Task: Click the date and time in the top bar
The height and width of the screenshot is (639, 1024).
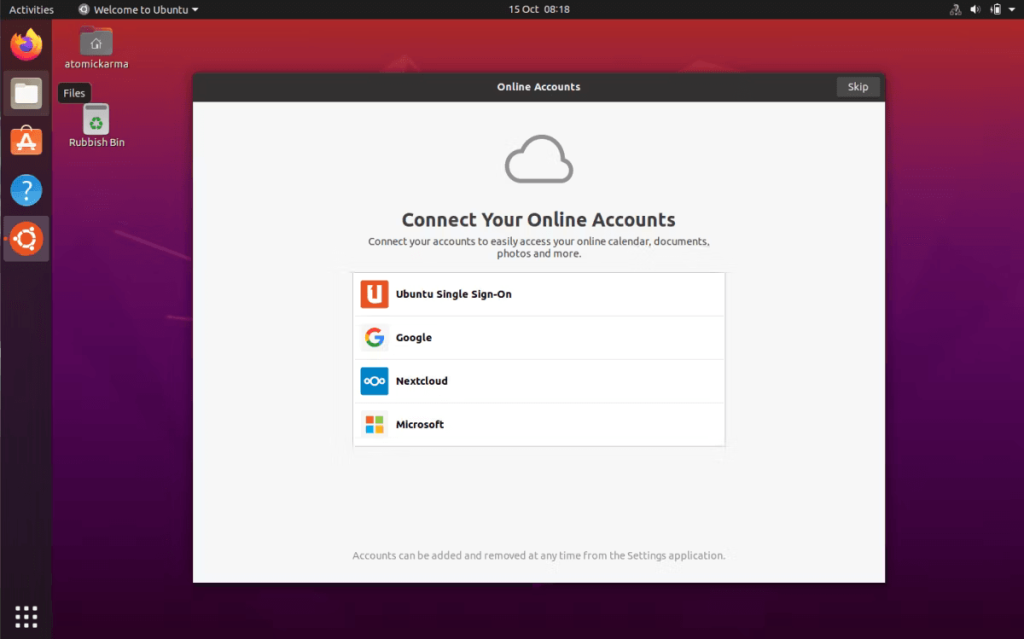Action: point(538,9)
